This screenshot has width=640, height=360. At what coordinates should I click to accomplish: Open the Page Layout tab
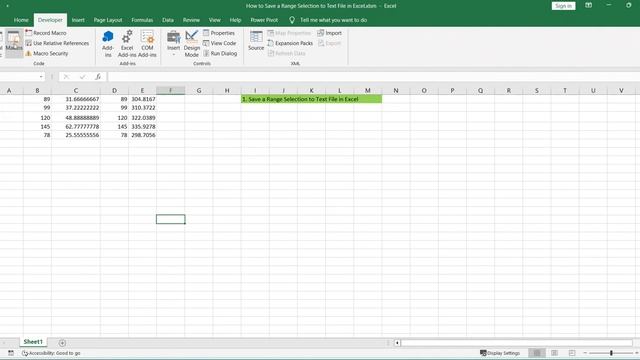click(108, 20)
